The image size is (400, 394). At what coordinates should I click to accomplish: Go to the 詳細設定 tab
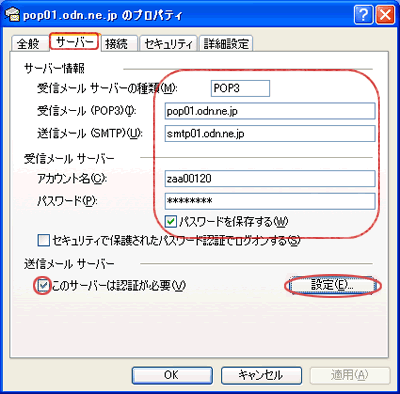pyautogui.click(x=226, y=44)
